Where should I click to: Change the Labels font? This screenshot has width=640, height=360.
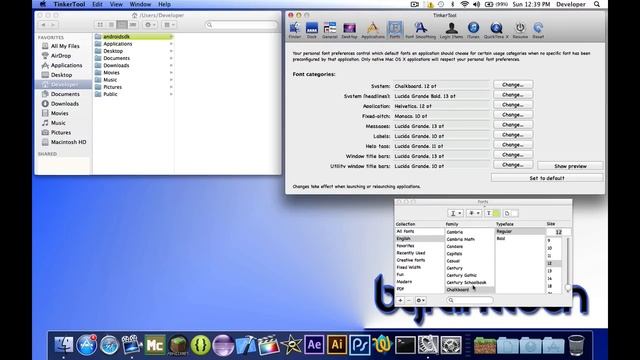point(513,135)
